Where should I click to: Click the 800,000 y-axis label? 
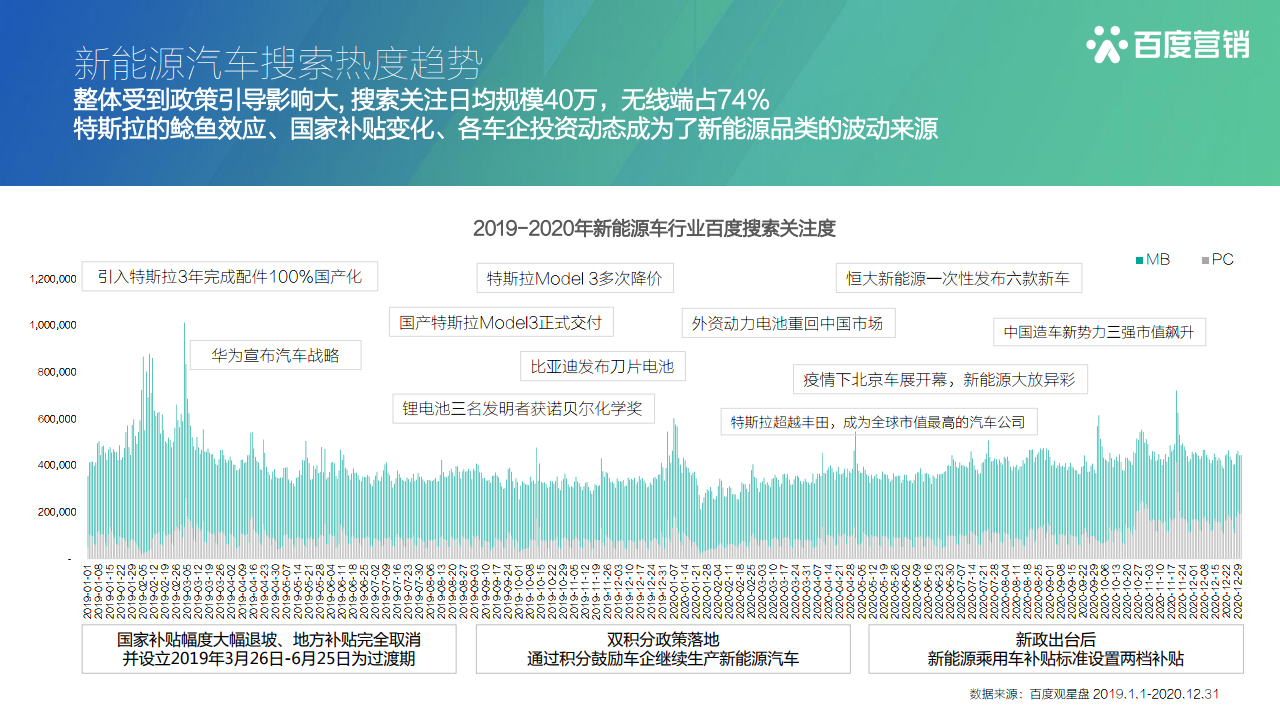[x=58, y=372]
